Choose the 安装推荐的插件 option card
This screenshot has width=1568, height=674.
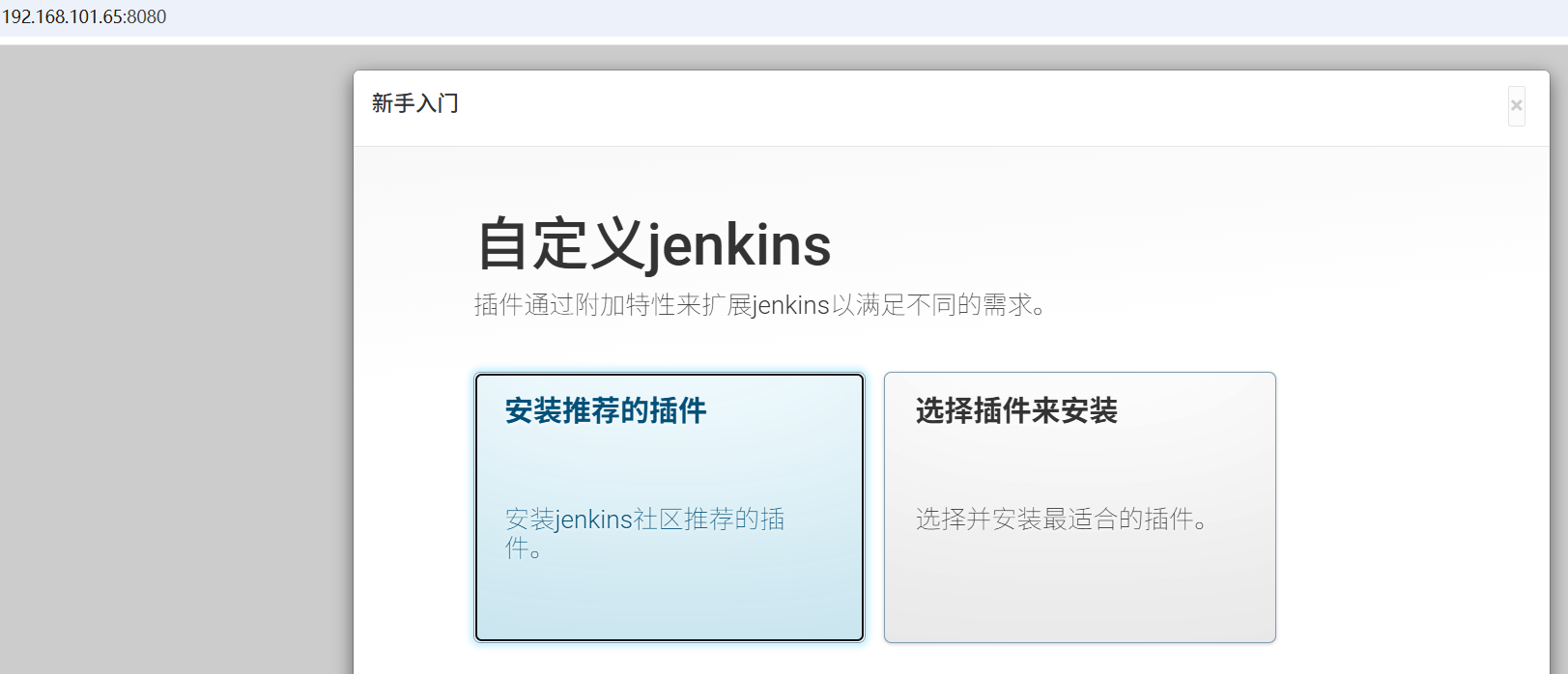[670, 507]
